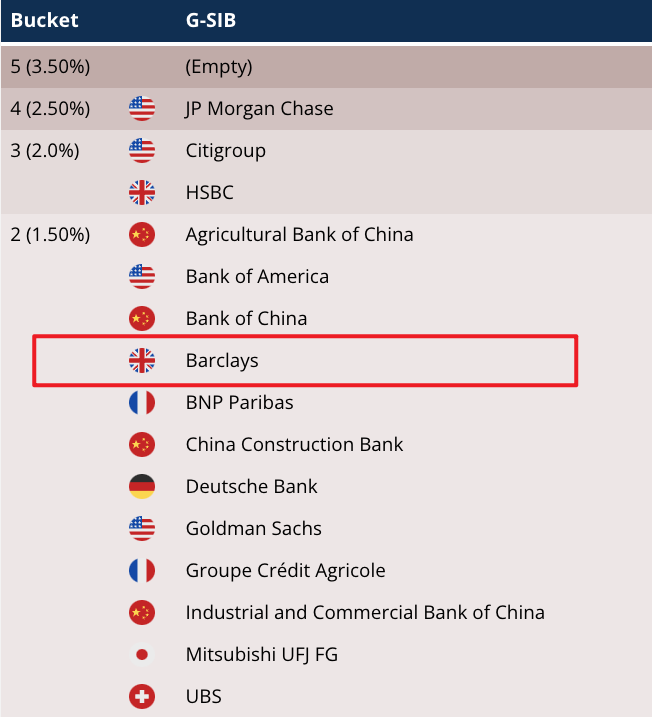The image size is (652, 717).
Task: Click the 4 (2.50%) bucket cell
Action: tap(50, 109)
